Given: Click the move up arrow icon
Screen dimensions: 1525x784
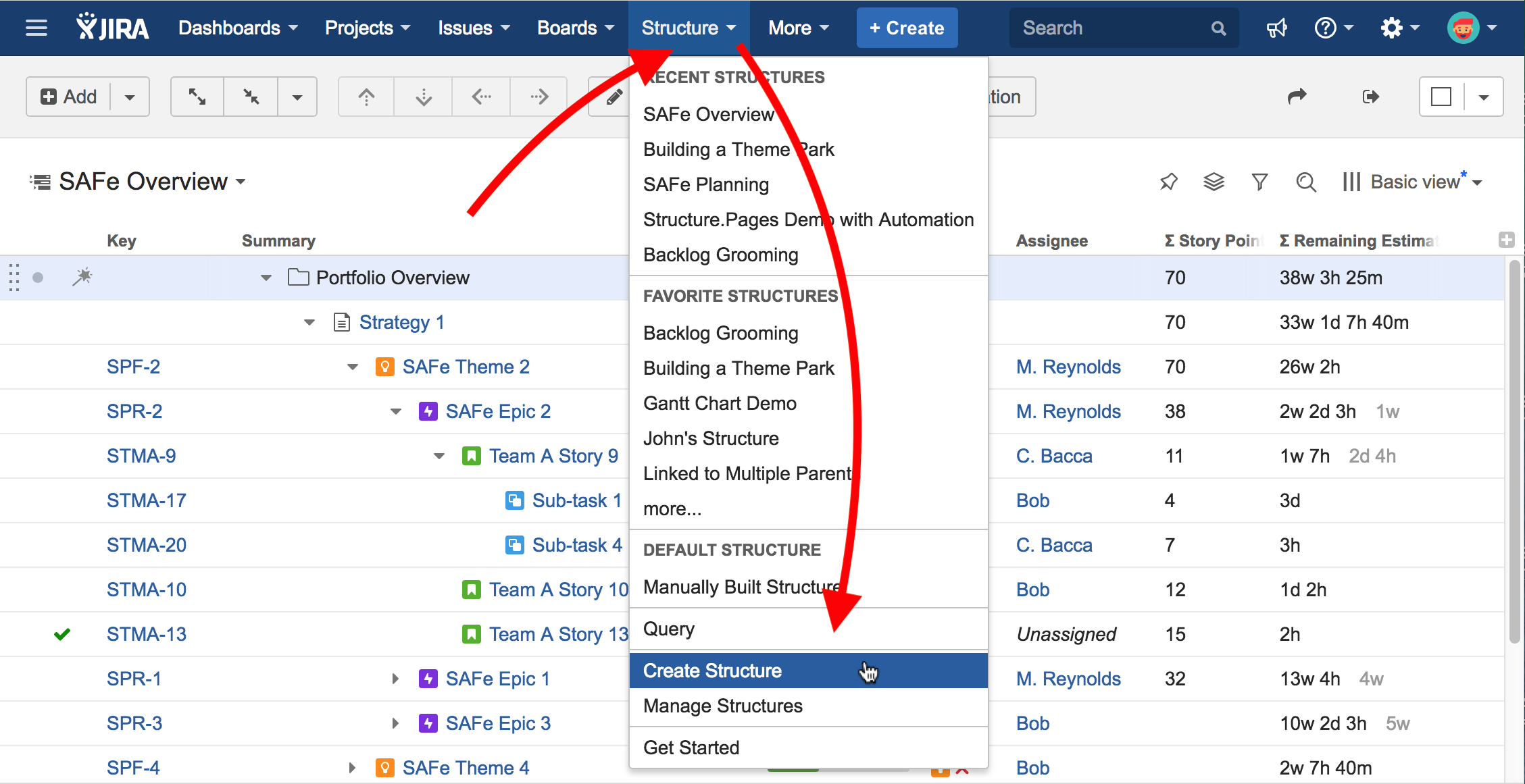Looking at the screenshot, I should click(366, 97).
